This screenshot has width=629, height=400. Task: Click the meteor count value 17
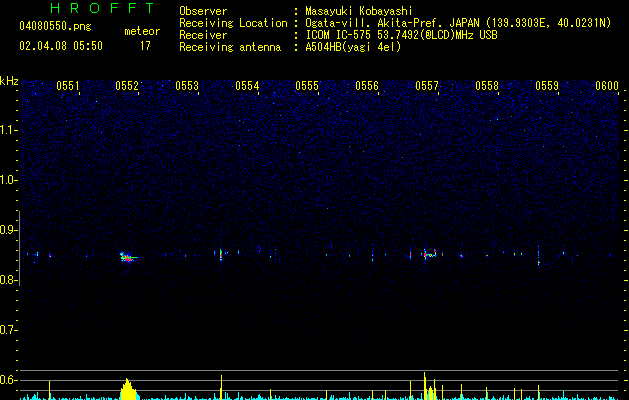[x=145, y=46]
